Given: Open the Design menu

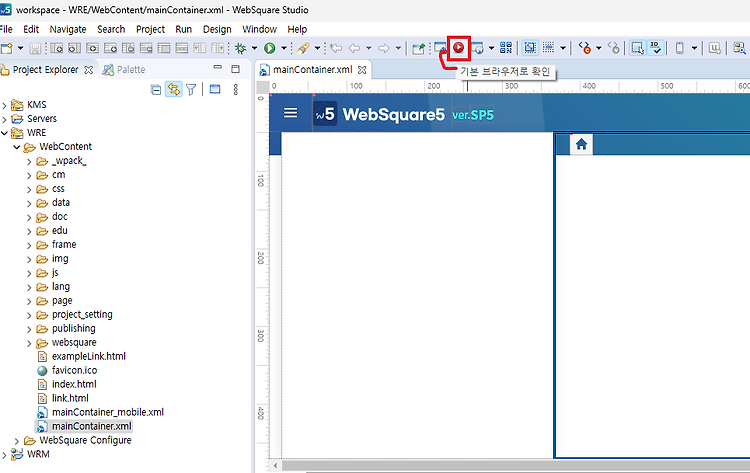Looking at the screenshot, I should pyautogui.click(x=217, y=29).
